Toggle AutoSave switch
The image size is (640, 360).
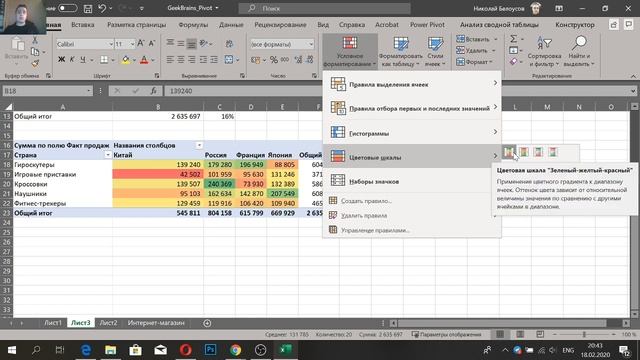[67, 8]
